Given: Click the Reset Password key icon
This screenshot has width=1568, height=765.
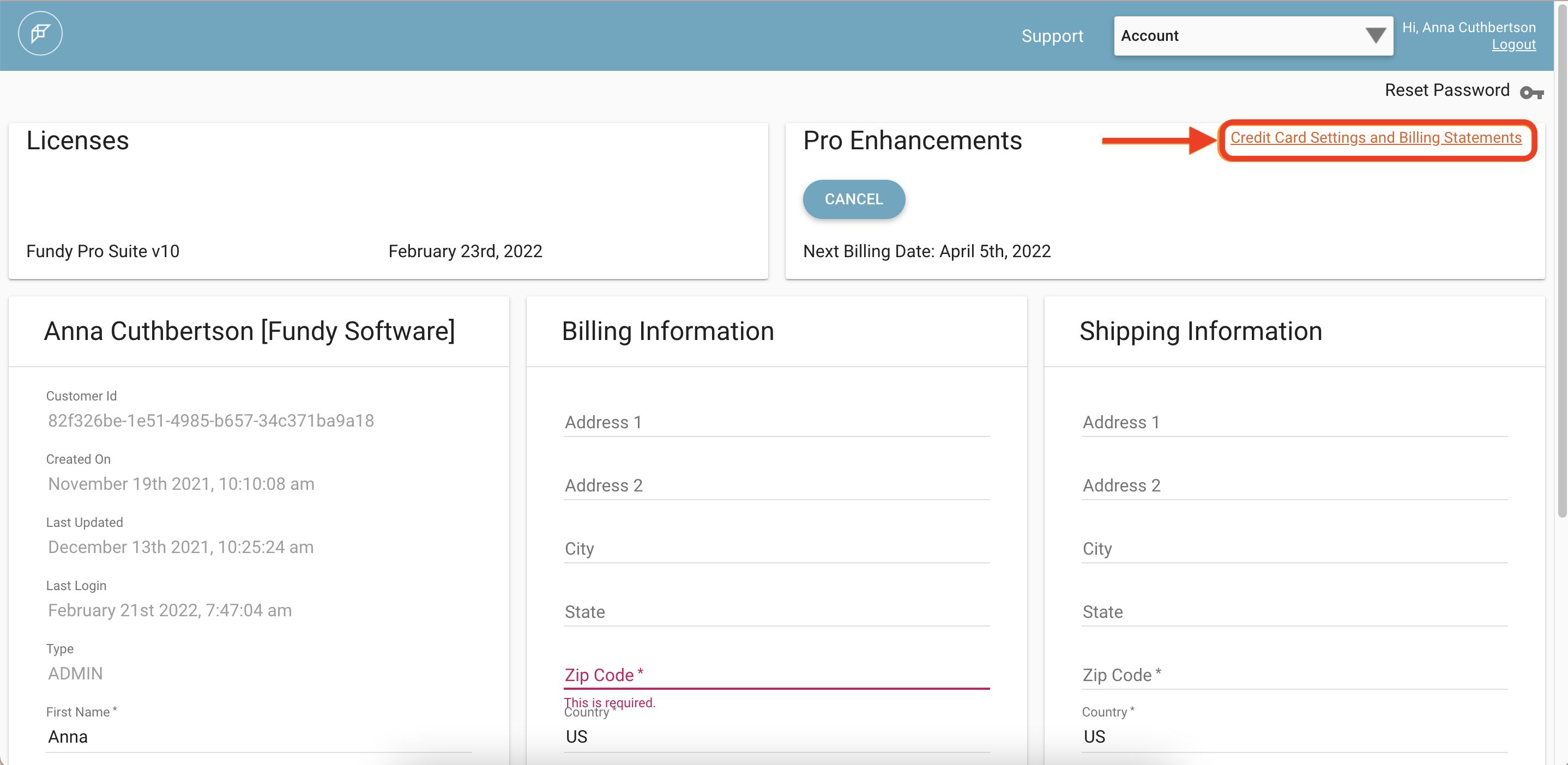Looking at the screenshot, I should tap(1531, 93).
